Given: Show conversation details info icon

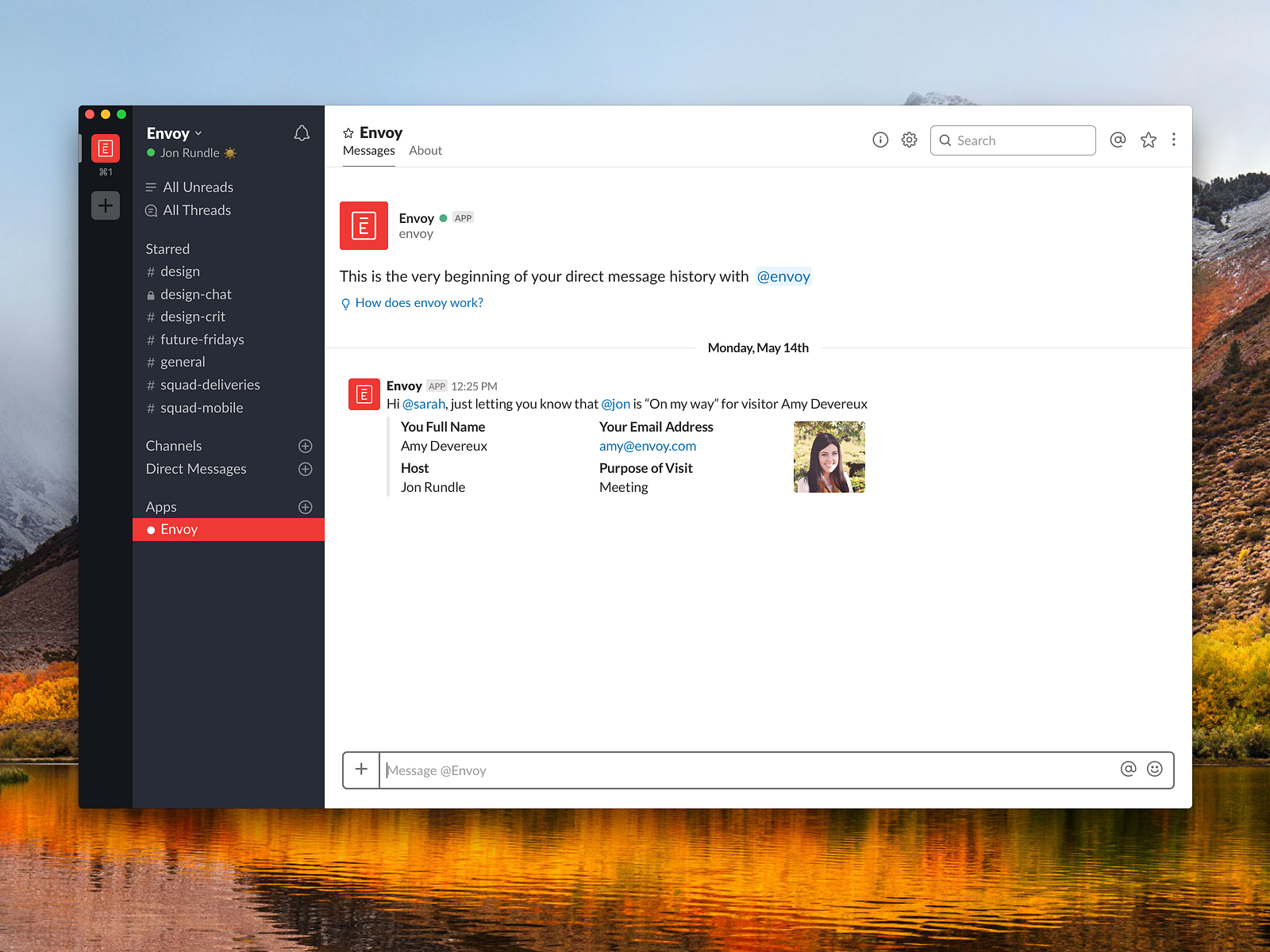Looking at the screenshot, I should pos(880,140).
